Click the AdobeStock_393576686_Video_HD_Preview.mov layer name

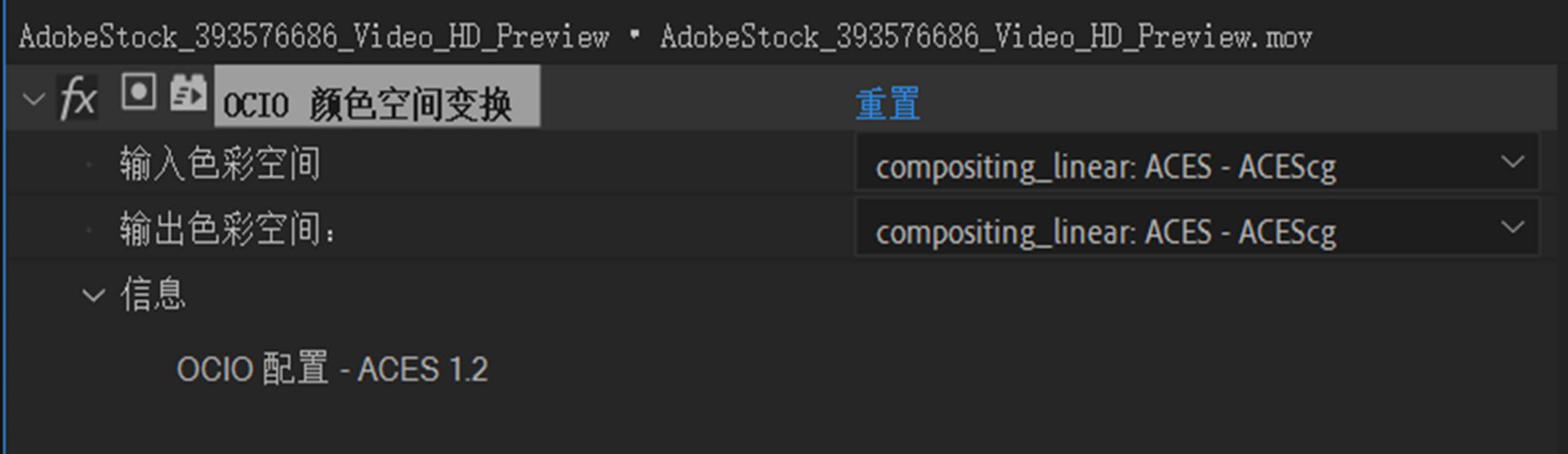[985, 37]
